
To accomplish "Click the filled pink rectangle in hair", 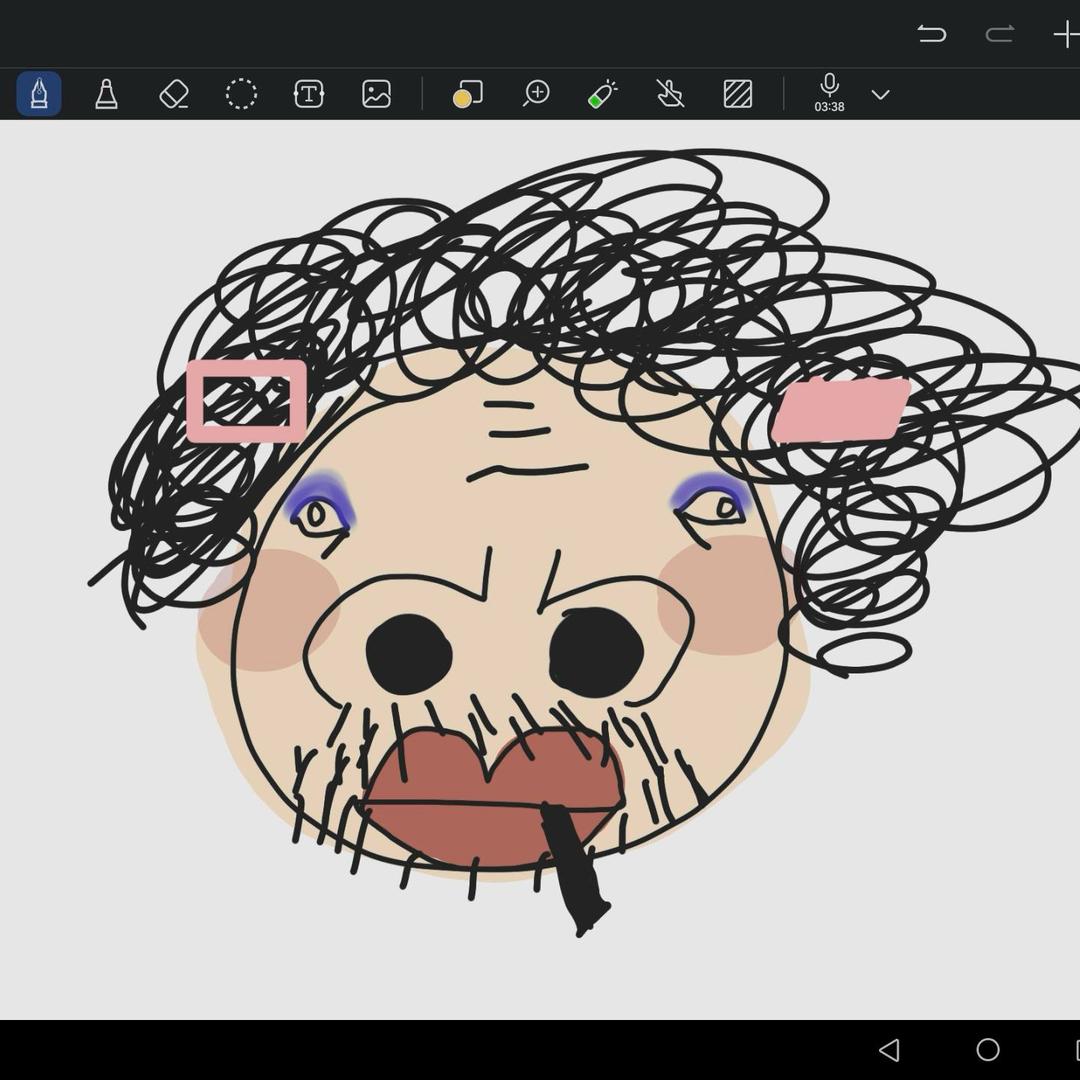I will point(840,409).
